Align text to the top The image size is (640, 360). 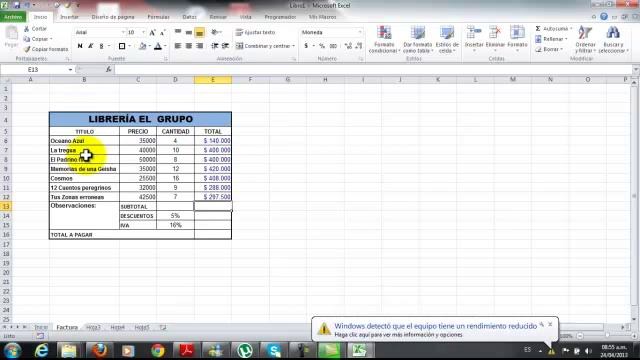(x=178, y=32)
